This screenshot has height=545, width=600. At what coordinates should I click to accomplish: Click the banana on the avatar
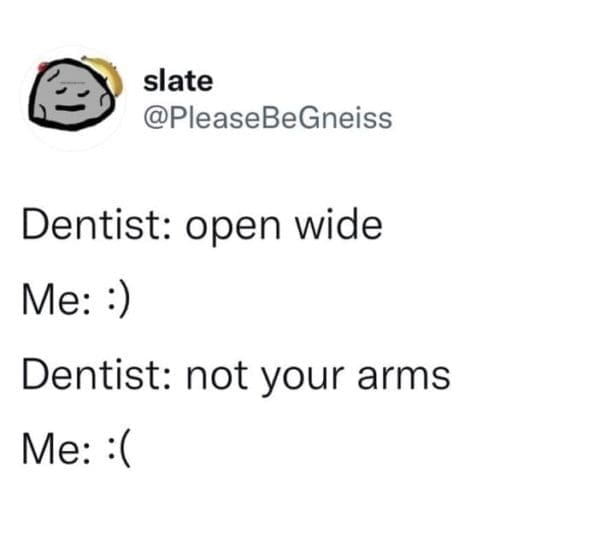pos(106,74)
